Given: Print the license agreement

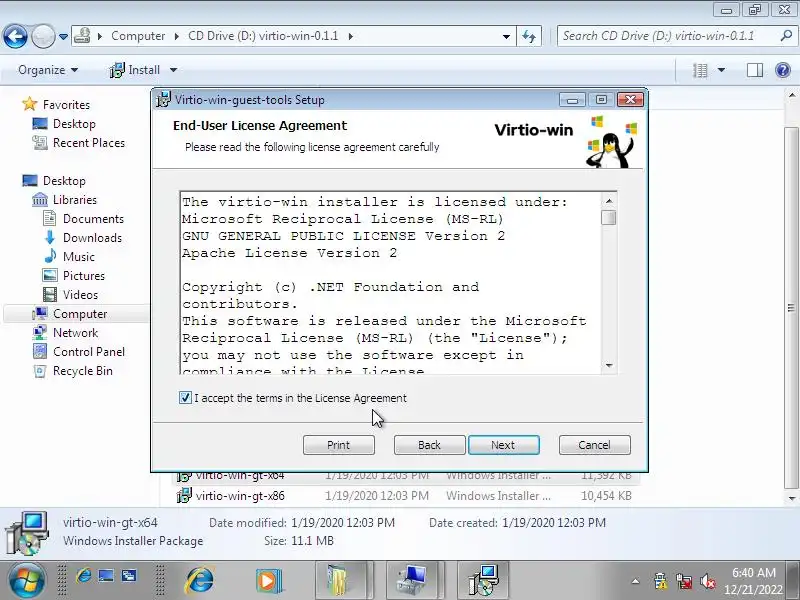Looking at the screenshot, I should (338, 445).
